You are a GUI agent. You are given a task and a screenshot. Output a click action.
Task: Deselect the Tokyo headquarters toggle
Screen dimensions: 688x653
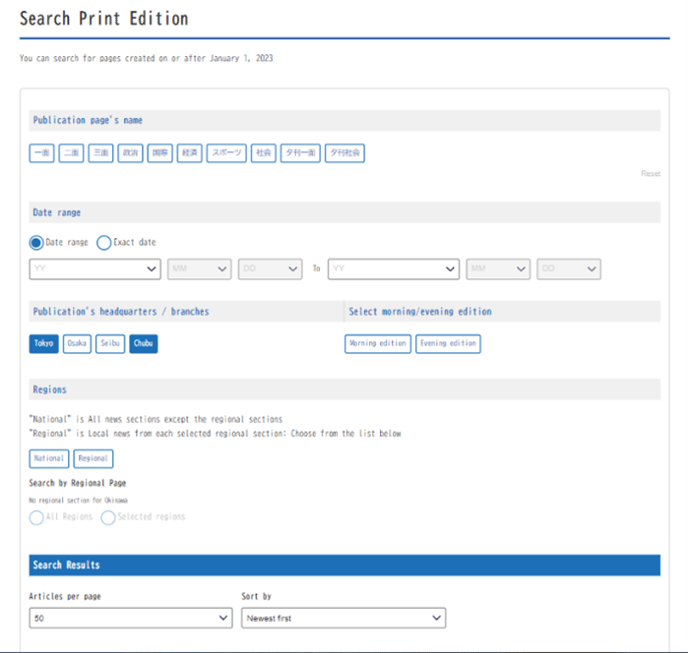pyautogui.click(x=44, y=344)
